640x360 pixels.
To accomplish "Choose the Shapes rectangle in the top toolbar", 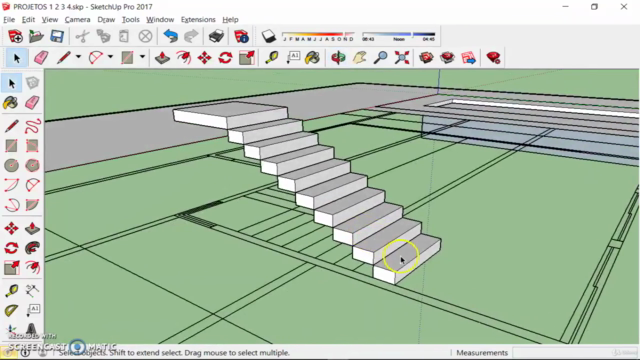I will click(127, 58).
